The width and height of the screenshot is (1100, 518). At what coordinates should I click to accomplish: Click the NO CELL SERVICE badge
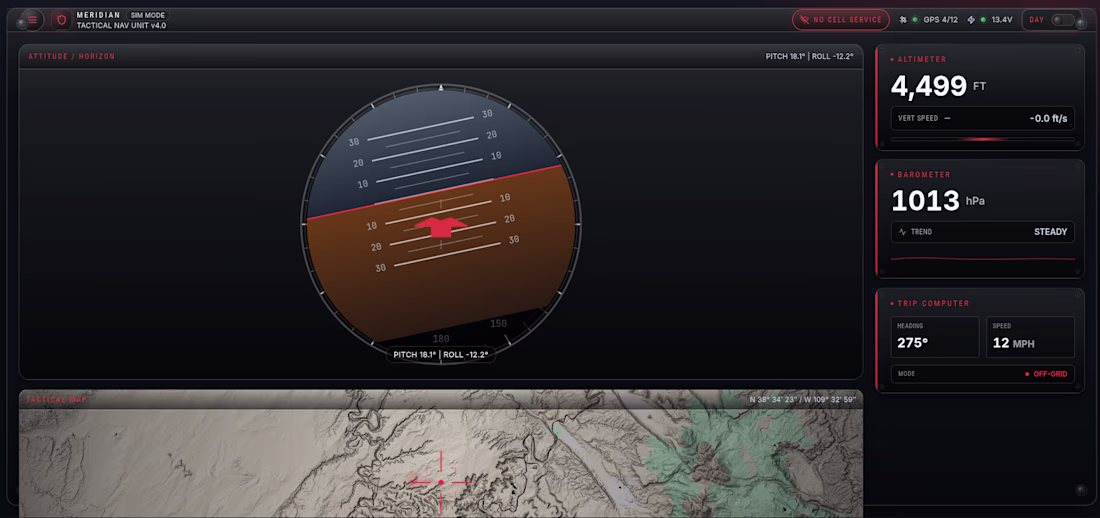[x=840, y=20]
